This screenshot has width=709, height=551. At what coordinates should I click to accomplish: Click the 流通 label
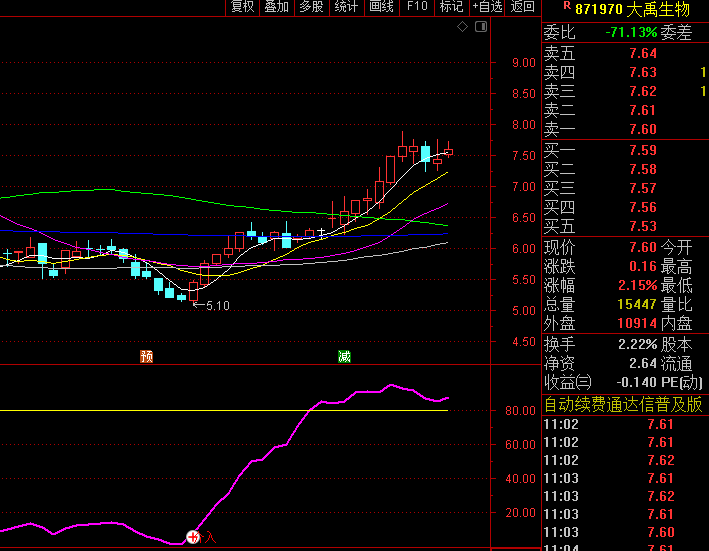point(676,363)
